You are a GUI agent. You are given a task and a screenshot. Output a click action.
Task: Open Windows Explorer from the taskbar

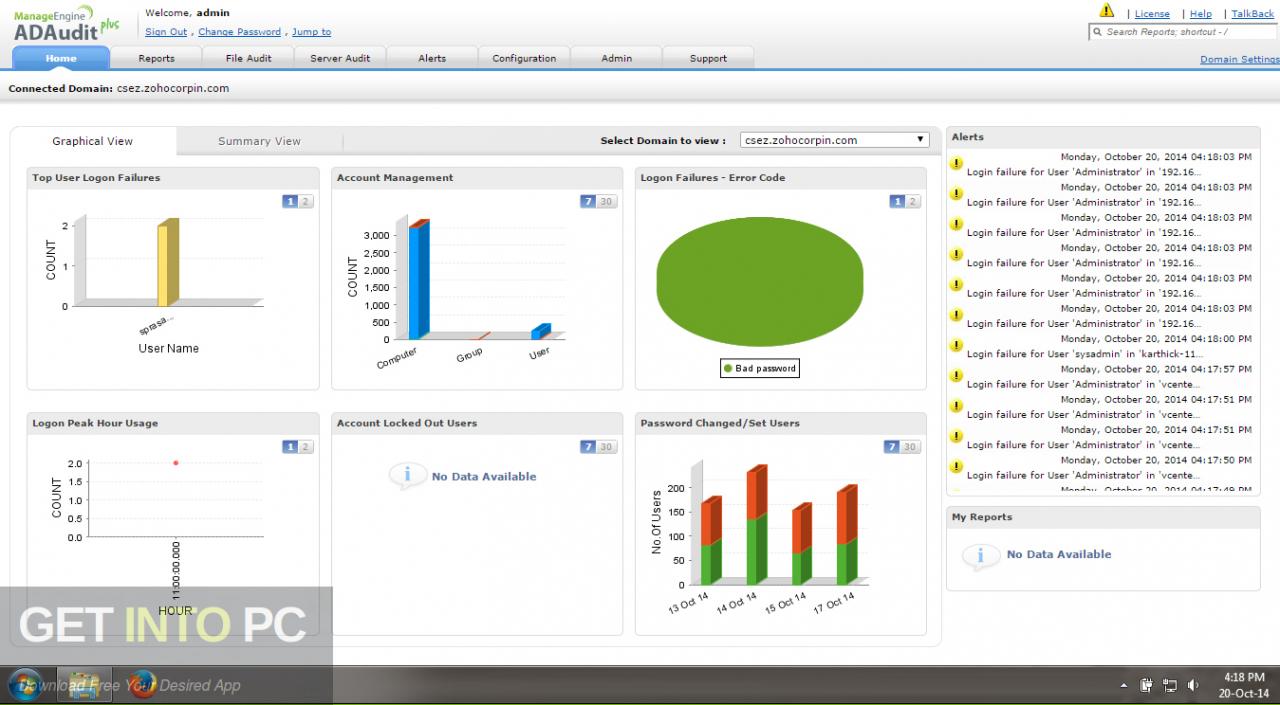[x=84, y=685]
